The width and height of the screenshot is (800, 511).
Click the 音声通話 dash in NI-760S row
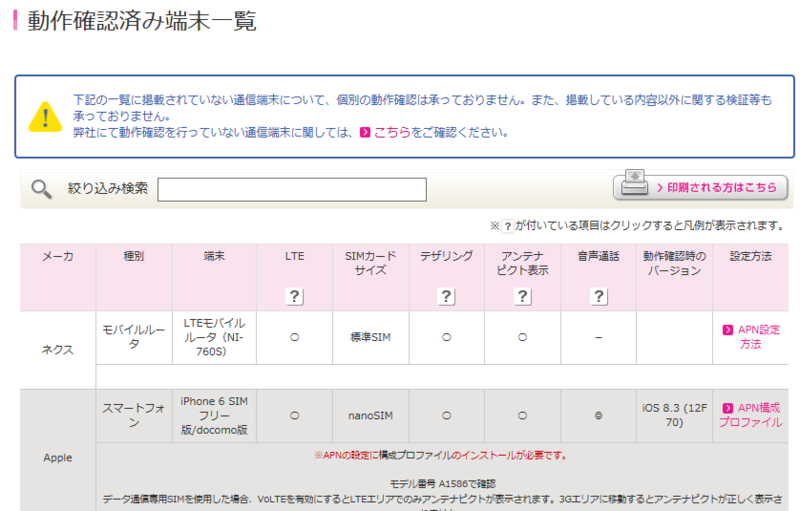pyautogui.click(x=598, y=337)
